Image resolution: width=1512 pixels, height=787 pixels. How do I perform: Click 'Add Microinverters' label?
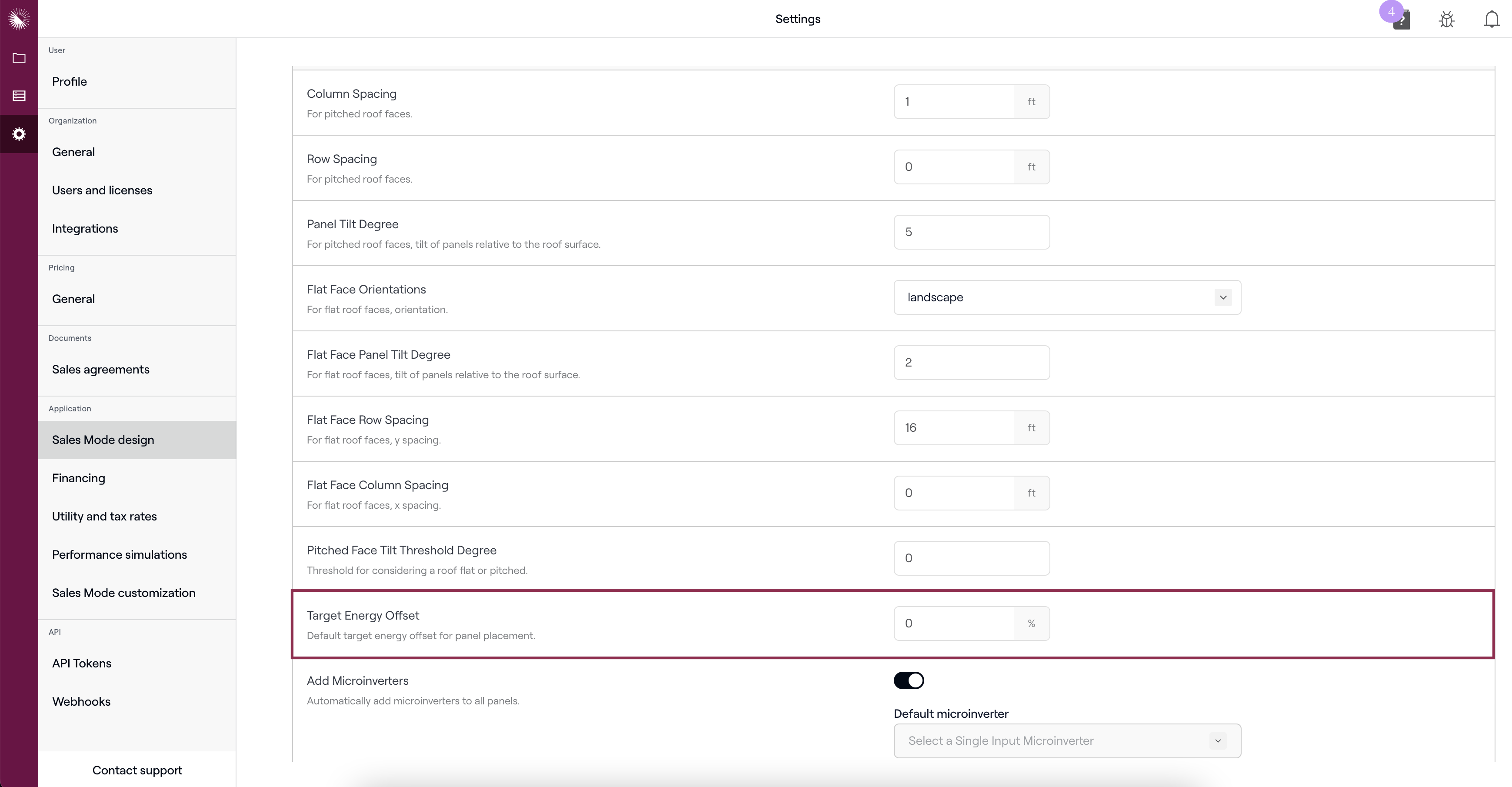coord(357,681)
